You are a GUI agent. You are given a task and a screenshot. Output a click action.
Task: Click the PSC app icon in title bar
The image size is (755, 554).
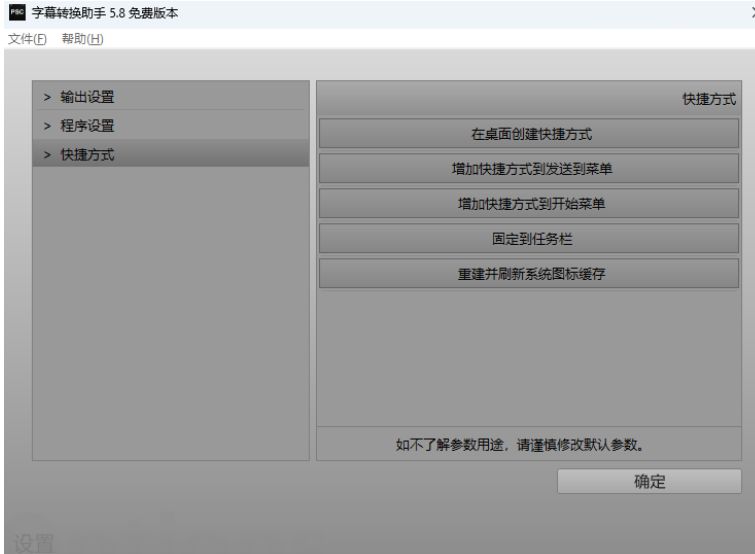point(17,12)
